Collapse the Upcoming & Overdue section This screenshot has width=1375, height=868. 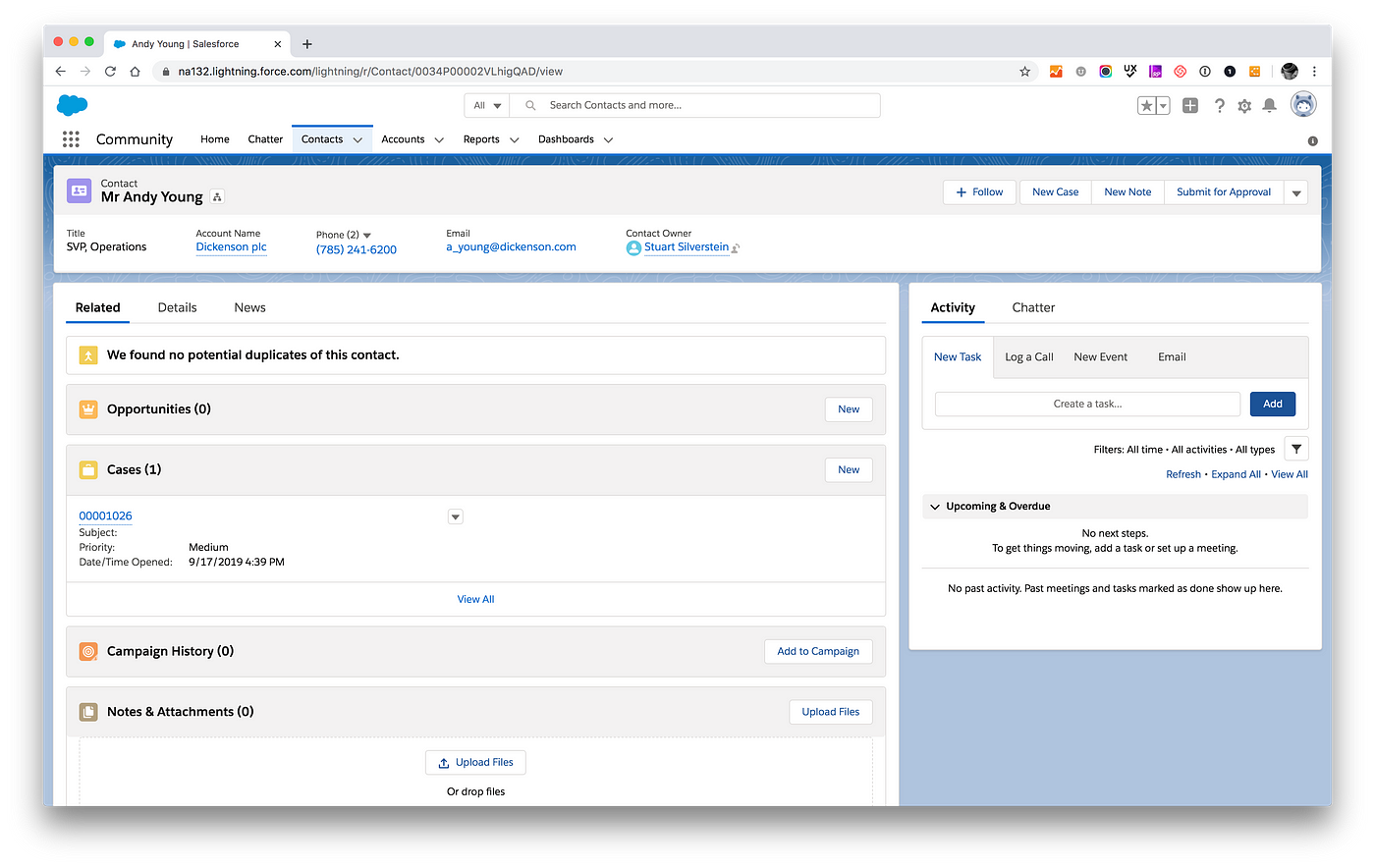(x=935, y=507)
